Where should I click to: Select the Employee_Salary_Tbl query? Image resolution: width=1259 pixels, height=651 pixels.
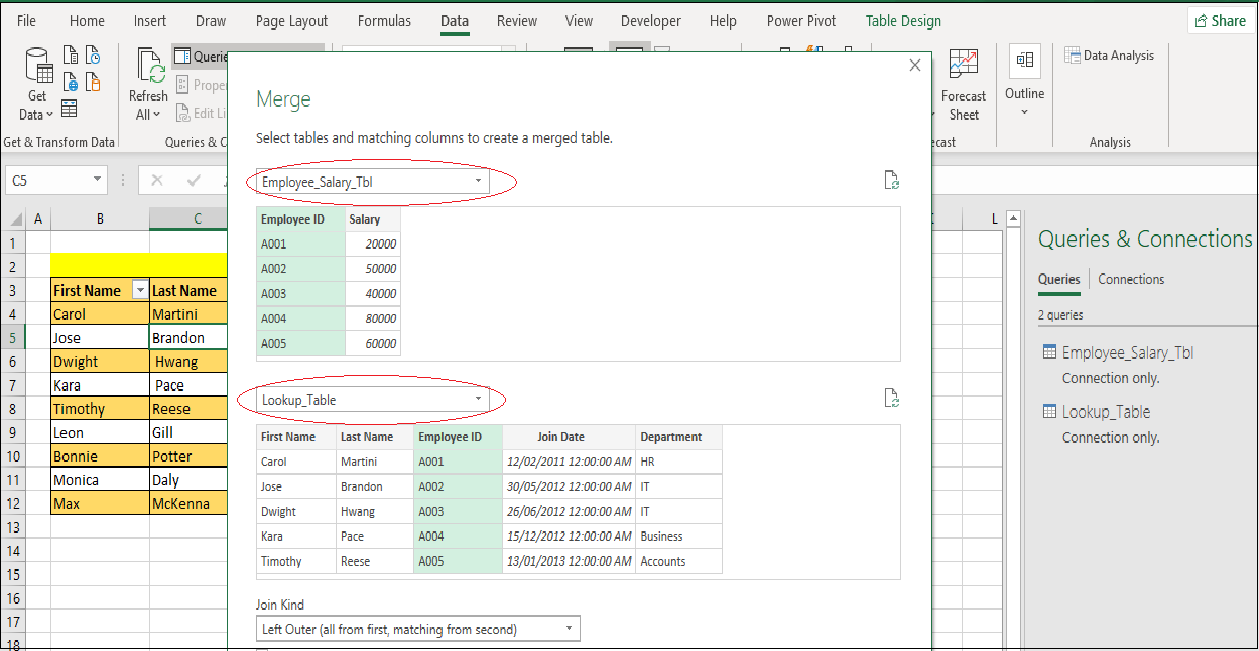pos(1128,352)
